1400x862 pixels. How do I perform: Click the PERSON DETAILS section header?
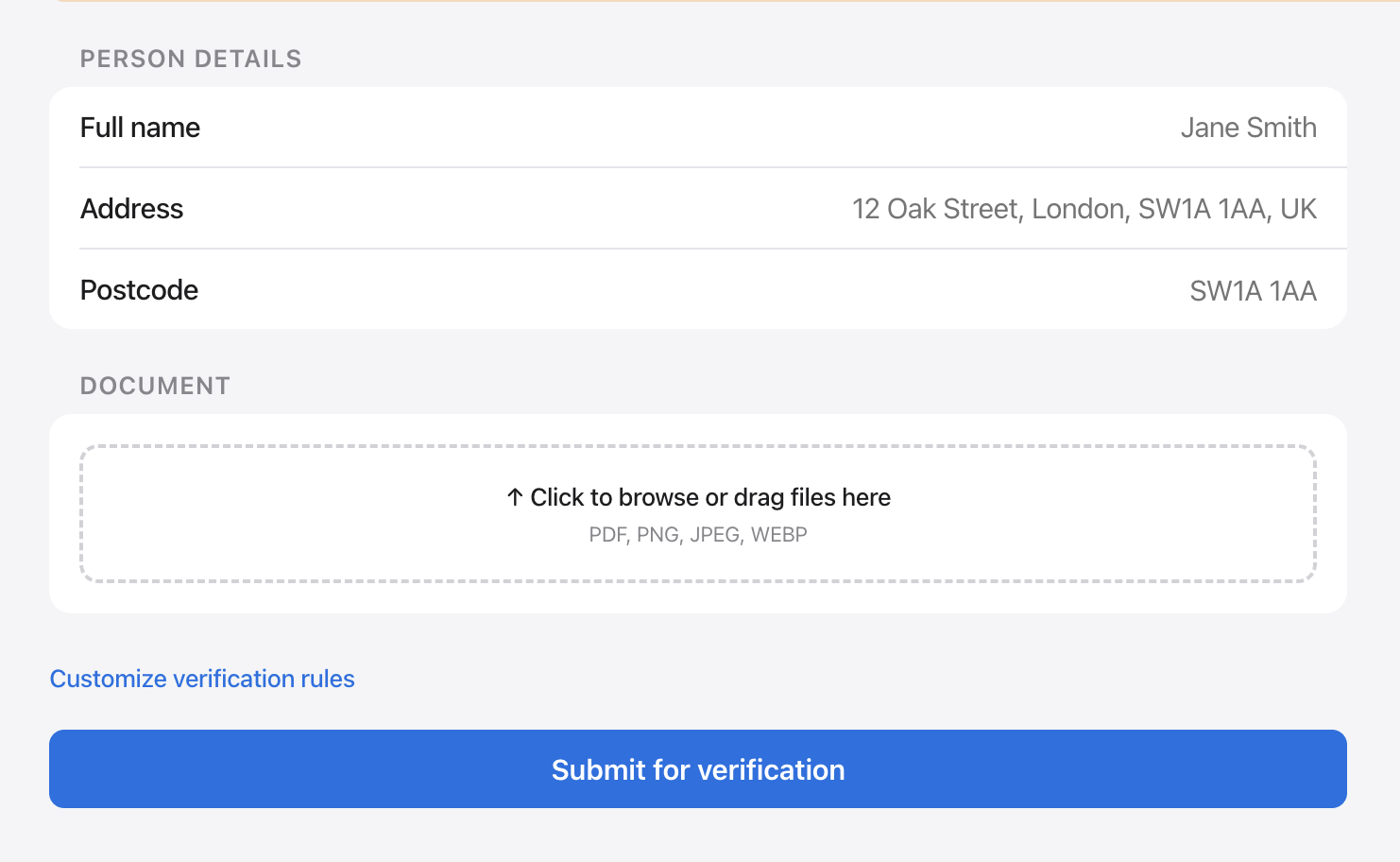click(190, 58)
